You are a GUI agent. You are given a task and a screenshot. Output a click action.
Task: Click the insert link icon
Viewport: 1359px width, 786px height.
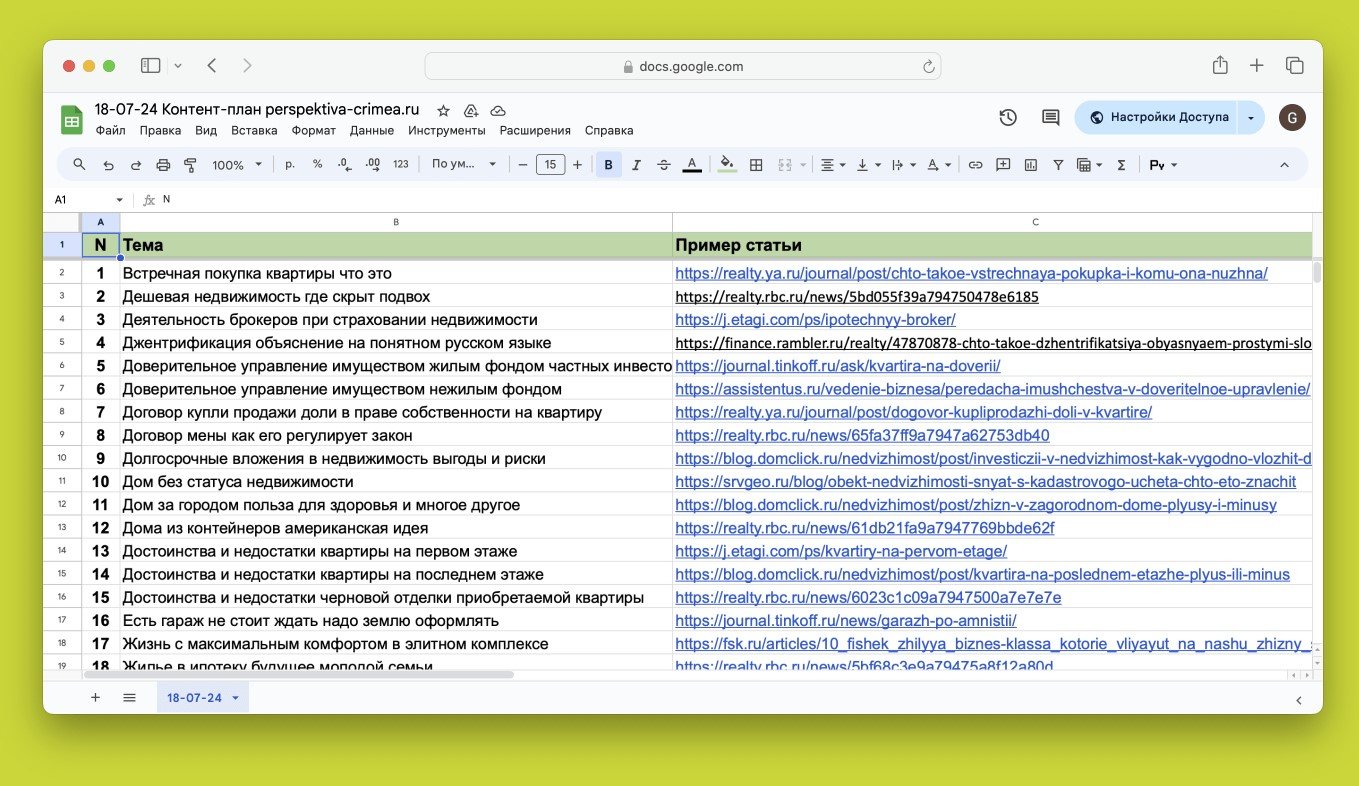coord(975,165)
